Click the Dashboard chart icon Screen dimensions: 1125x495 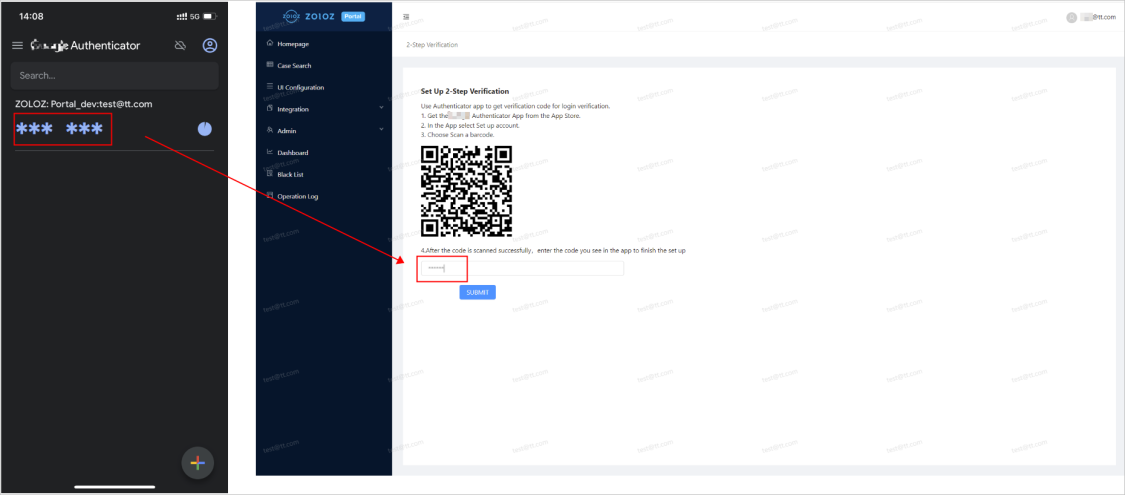point(270,152)
